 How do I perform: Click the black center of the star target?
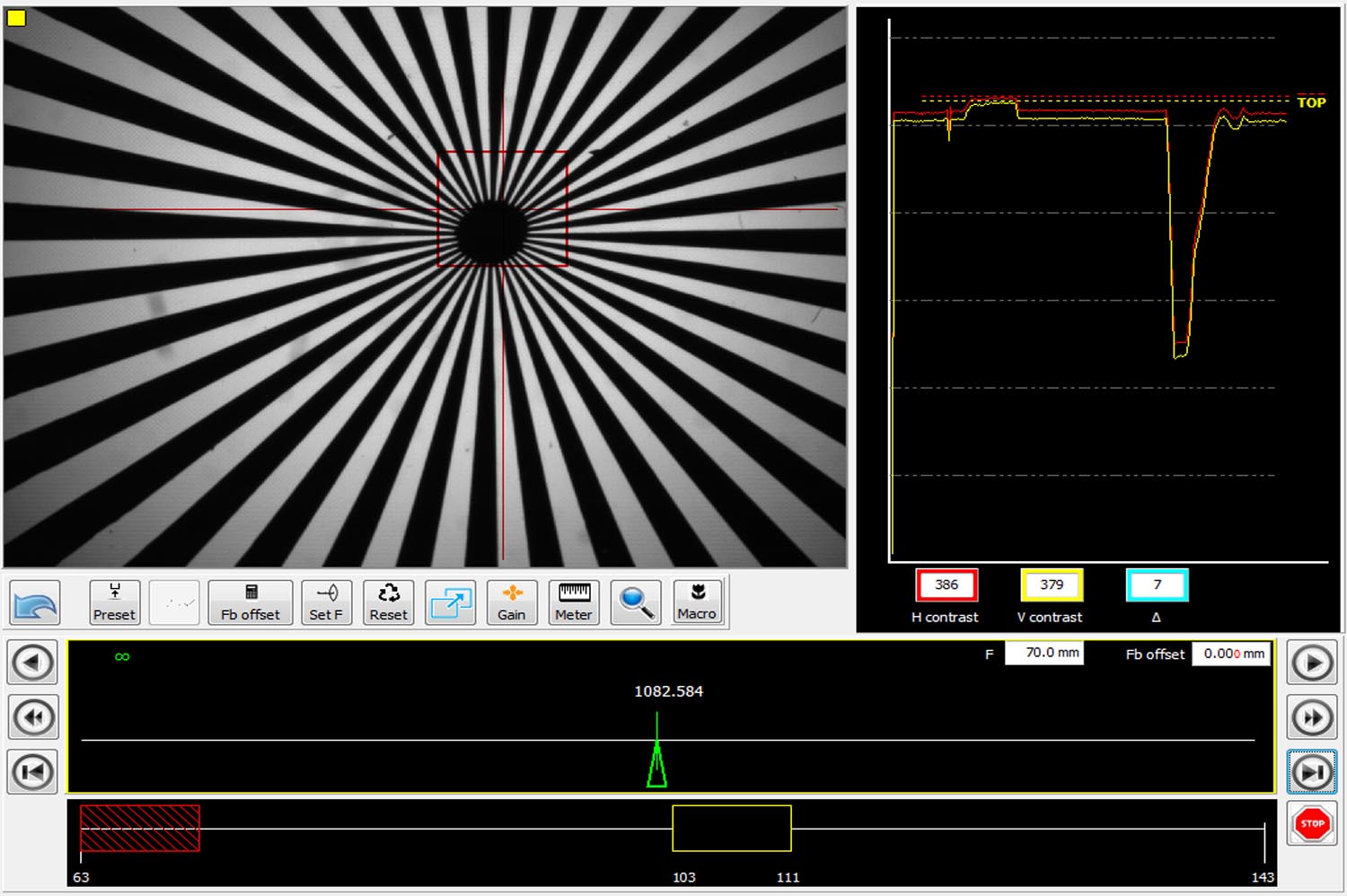tap(491, 232)
